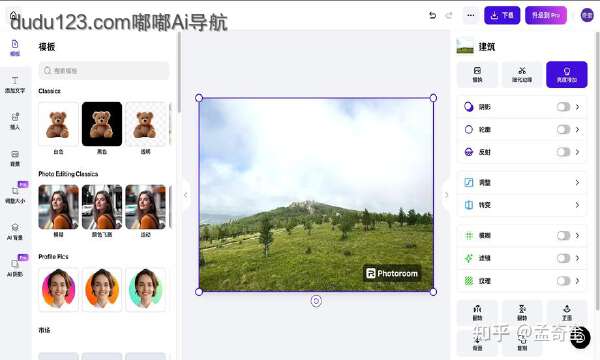This screenshot has height=360, width=600.
Task: Open the AI 背景 tool in sidebar
Action: [x=15, y=231]
